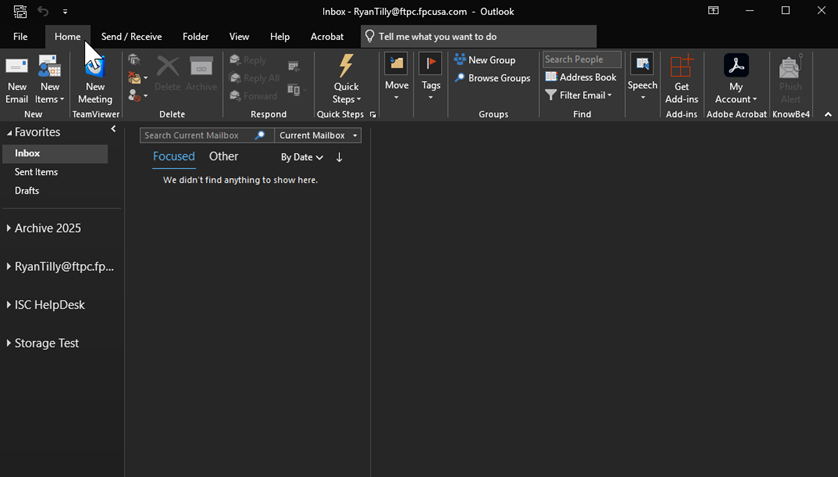Open the Address Book
The width and height of the screenshot is (838, 477).
point(581,77)
